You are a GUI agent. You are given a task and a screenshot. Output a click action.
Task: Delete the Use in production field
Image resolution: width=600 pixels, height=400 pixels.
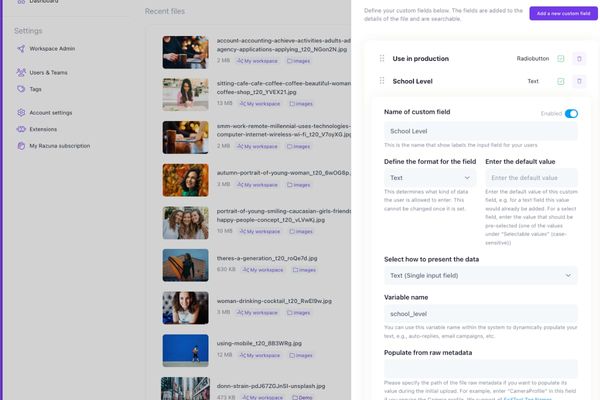(579, 59)
